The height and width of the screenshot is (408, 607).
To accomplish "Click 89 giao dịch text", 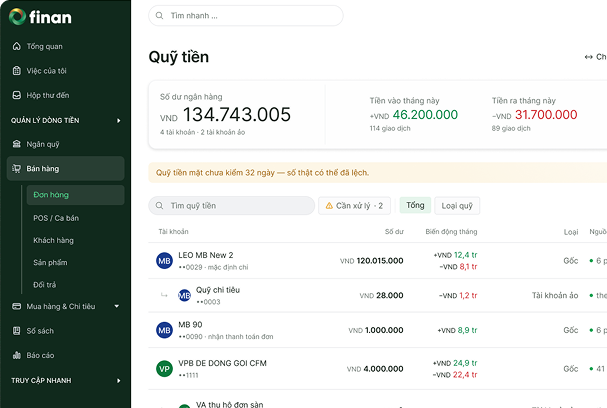I will click(x=511, y=128).
